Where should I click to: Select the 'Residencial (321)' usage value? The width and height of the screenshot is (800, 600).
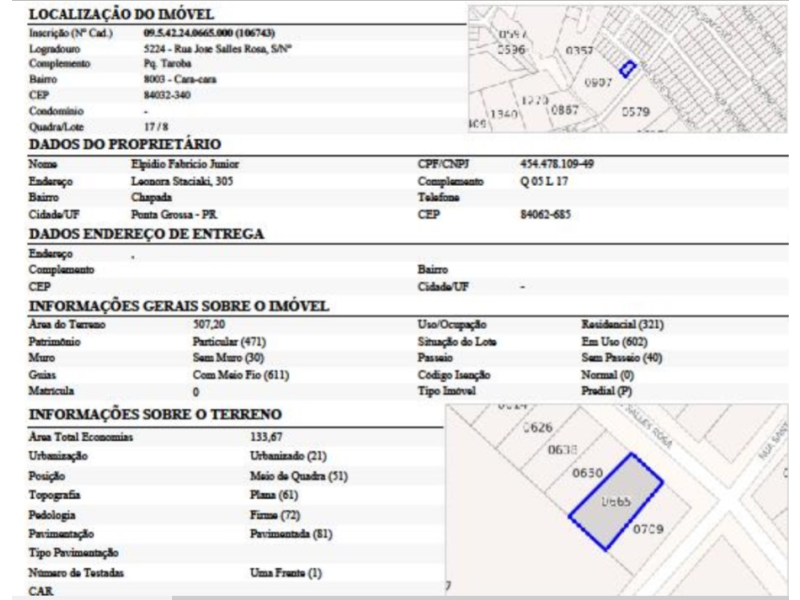pyautogui.click(x=622, y=325)
